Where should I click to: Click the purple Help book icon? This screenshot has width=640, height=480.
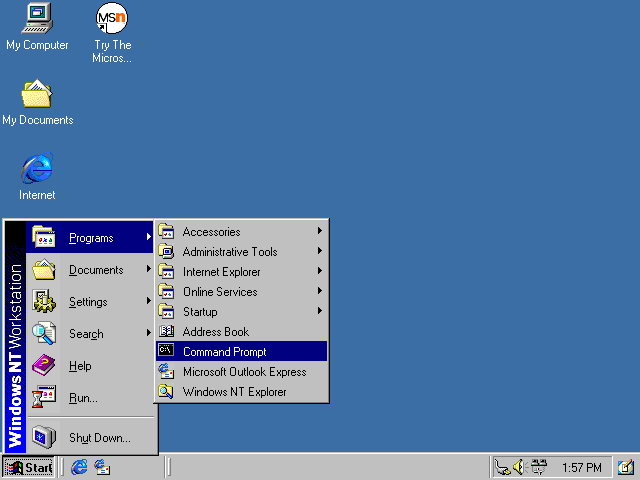pos(44,365)
